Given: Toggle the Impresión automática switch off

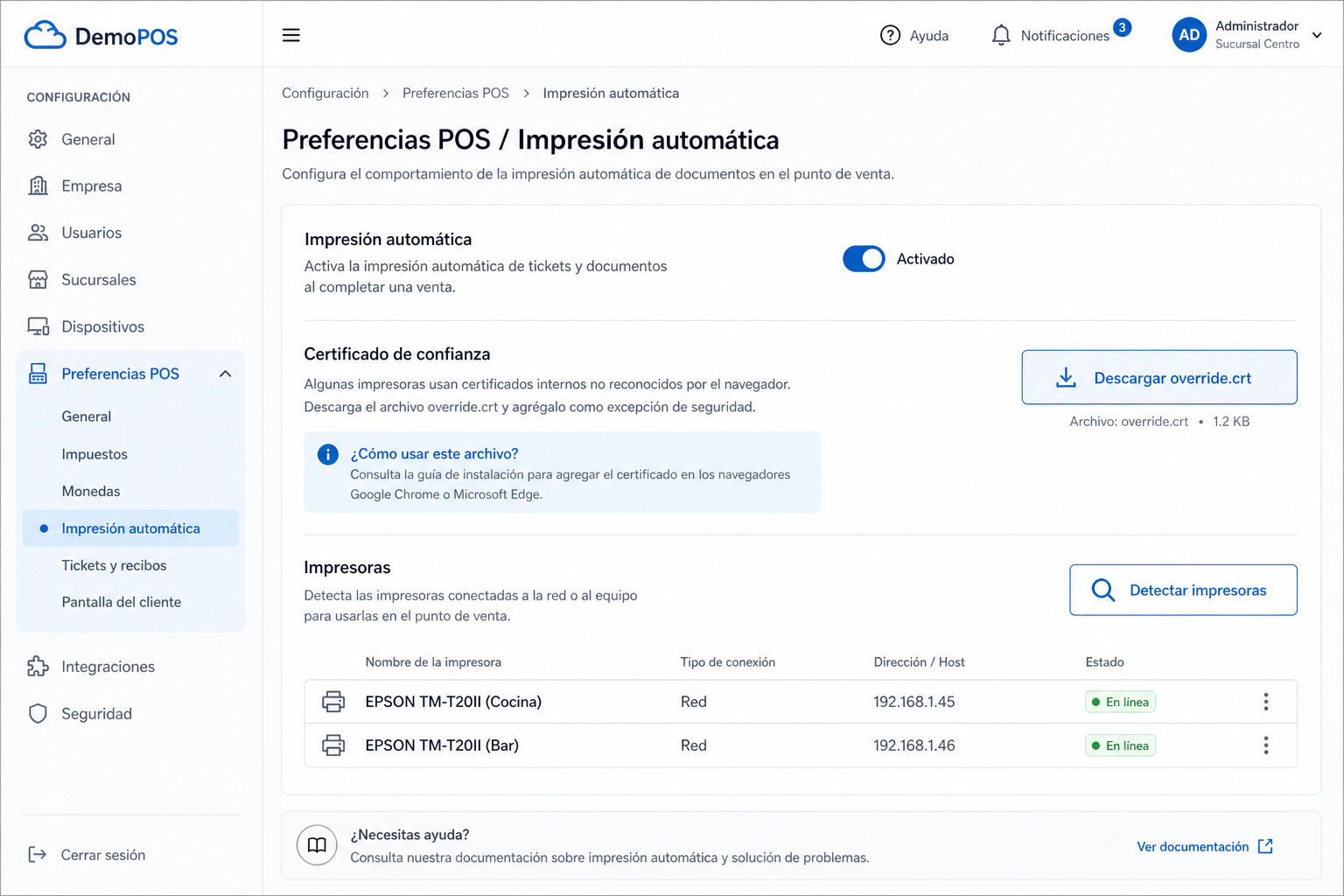Looking at the screenshot, I should (x=864, y=259).
